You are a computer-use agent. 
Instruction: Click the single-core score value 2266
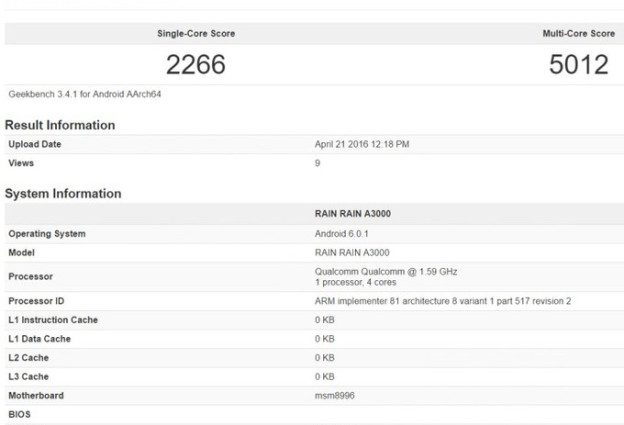[196, 65]
